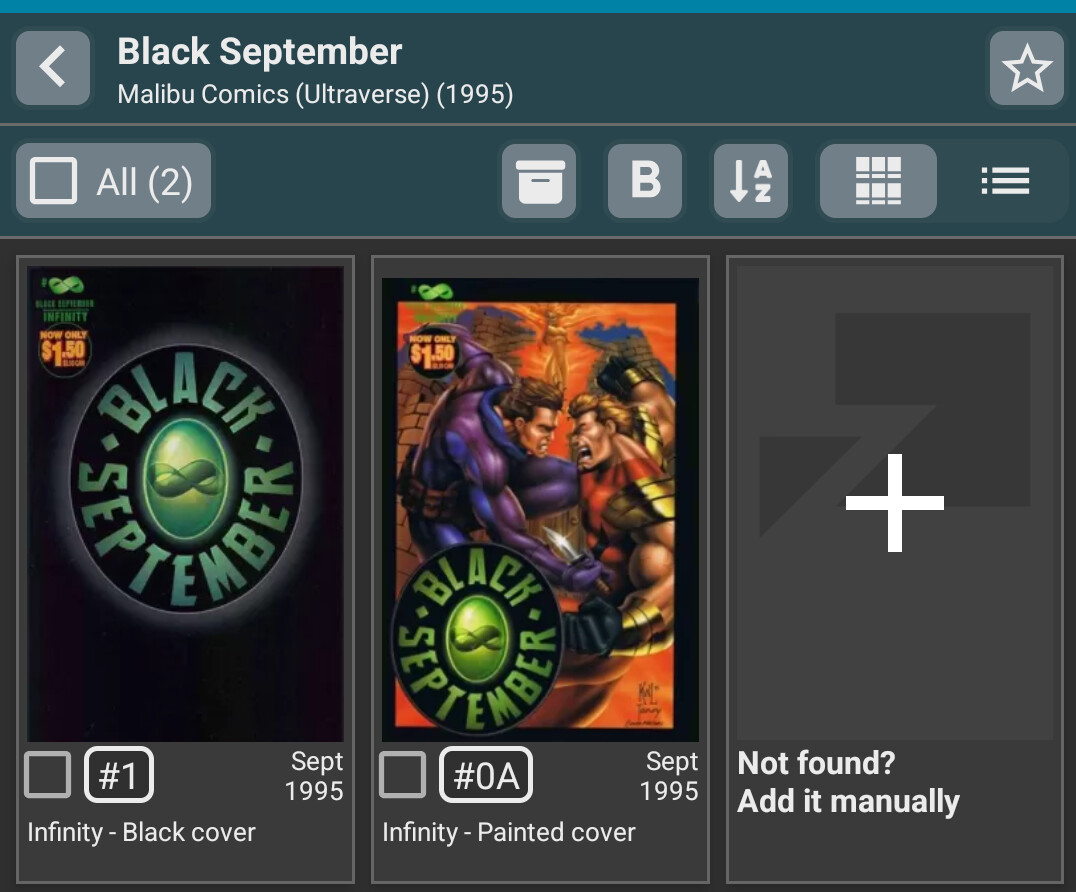The width and height of the screenshot is (1076, 892).
Task: Favorite this series with the star icon
Action: tap(1026, 68)
